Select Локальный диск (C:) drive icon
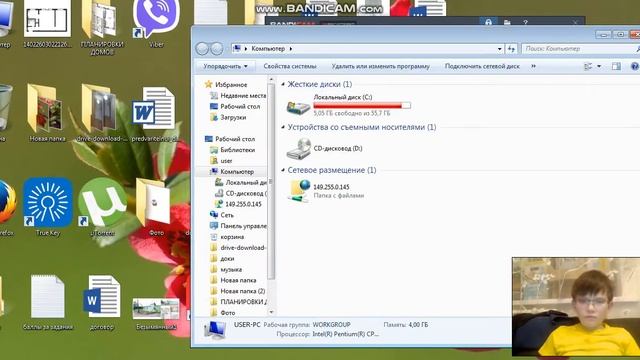 tap(299, 106)
